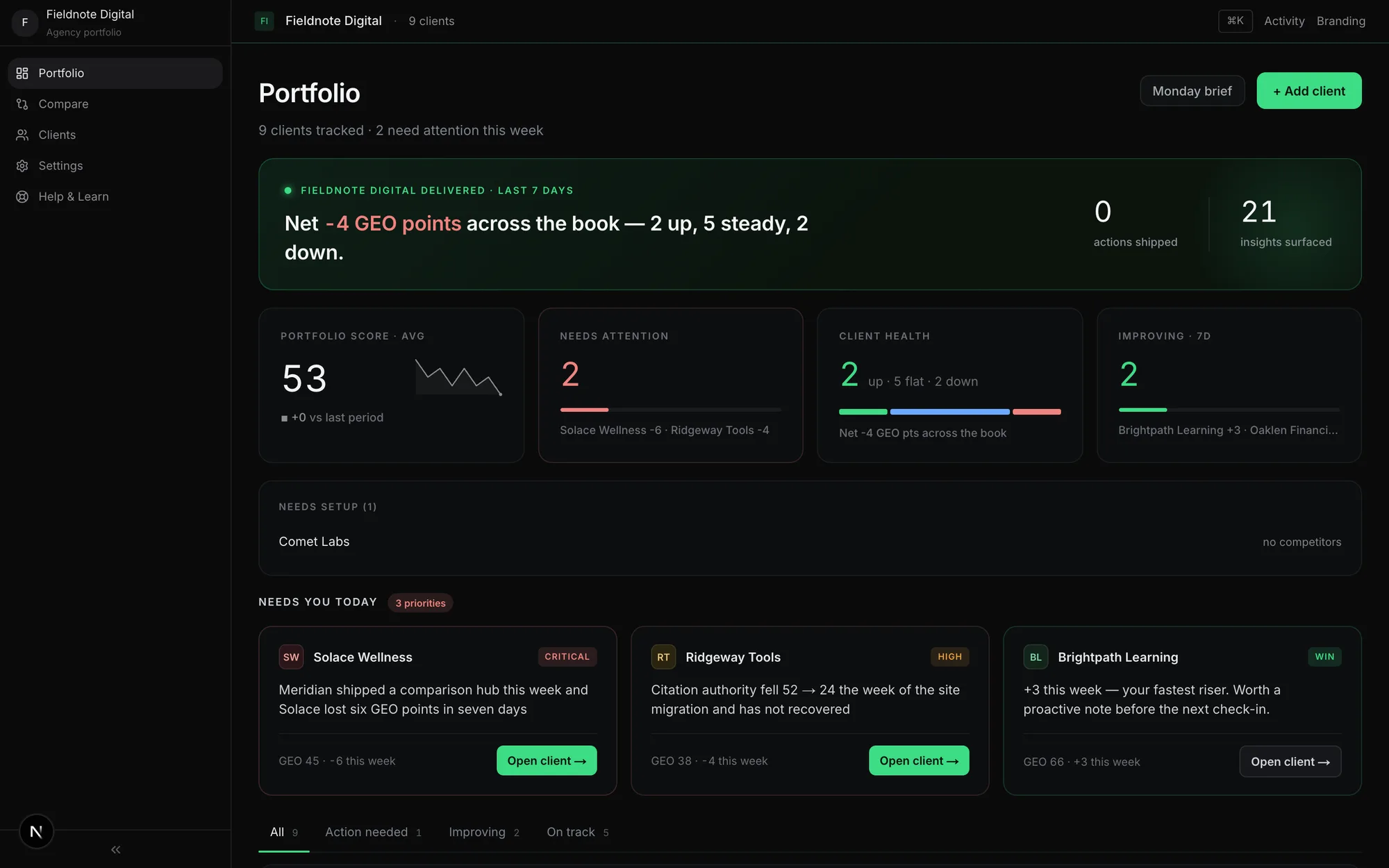Open the Compare page from sidebar
Viewport: 1389px width, 868px height.
click(x=115, y=104)
